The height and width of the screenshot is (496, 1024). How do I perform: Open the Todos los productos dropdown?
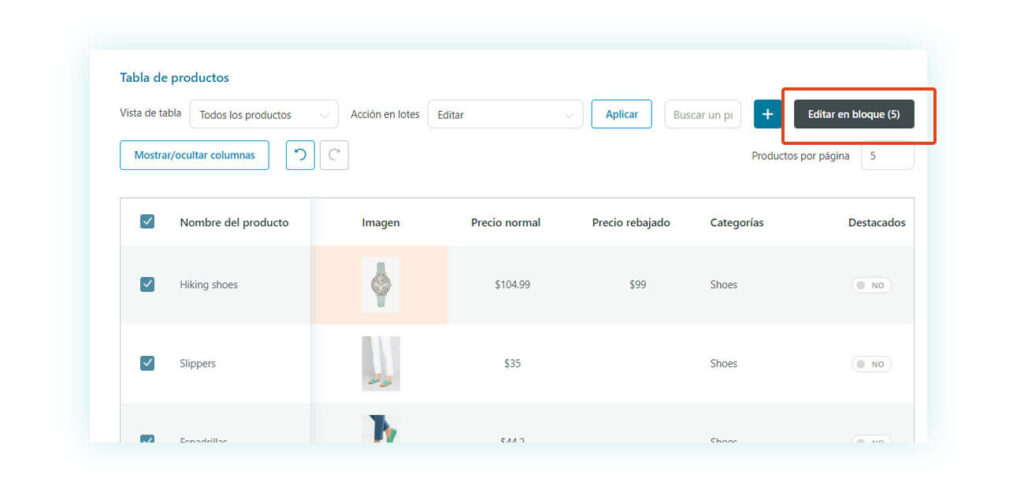(264, 114)
